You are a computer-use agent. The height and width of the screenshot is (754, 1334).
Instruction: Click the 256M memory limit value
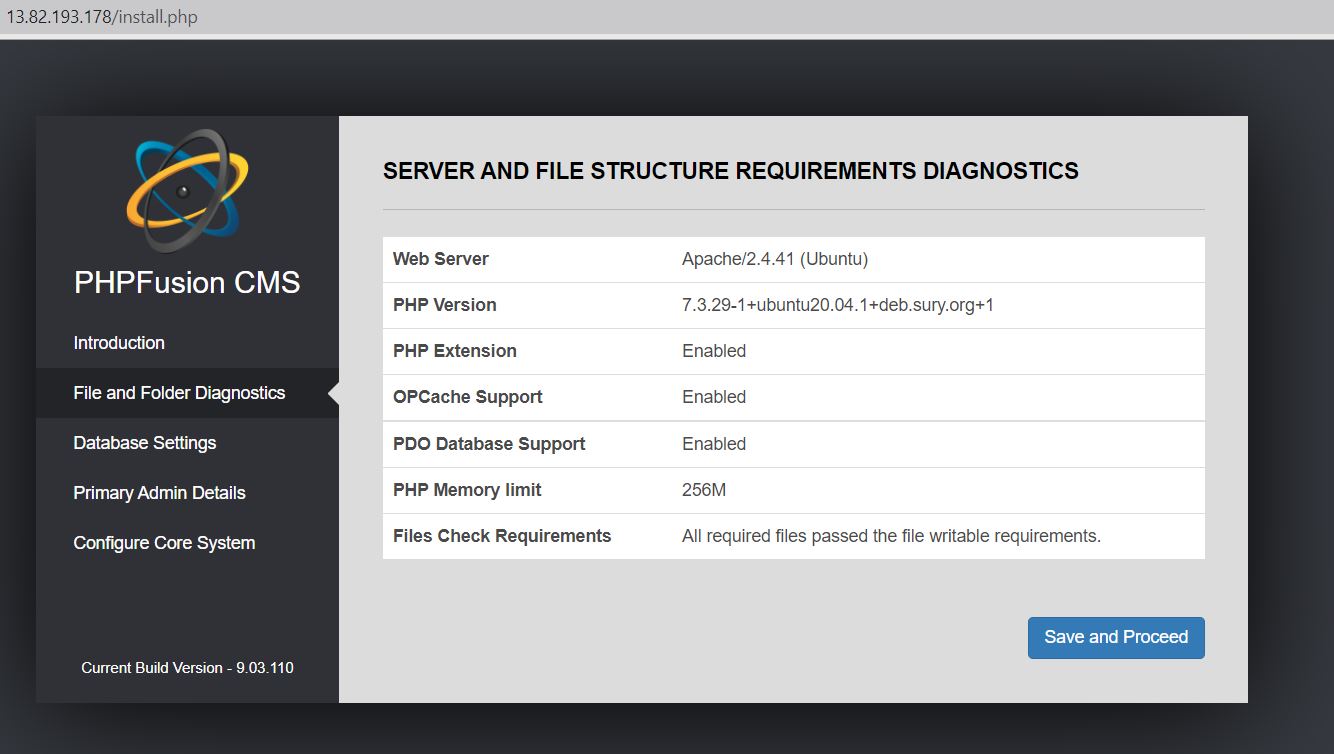click(x=704, y=490)
